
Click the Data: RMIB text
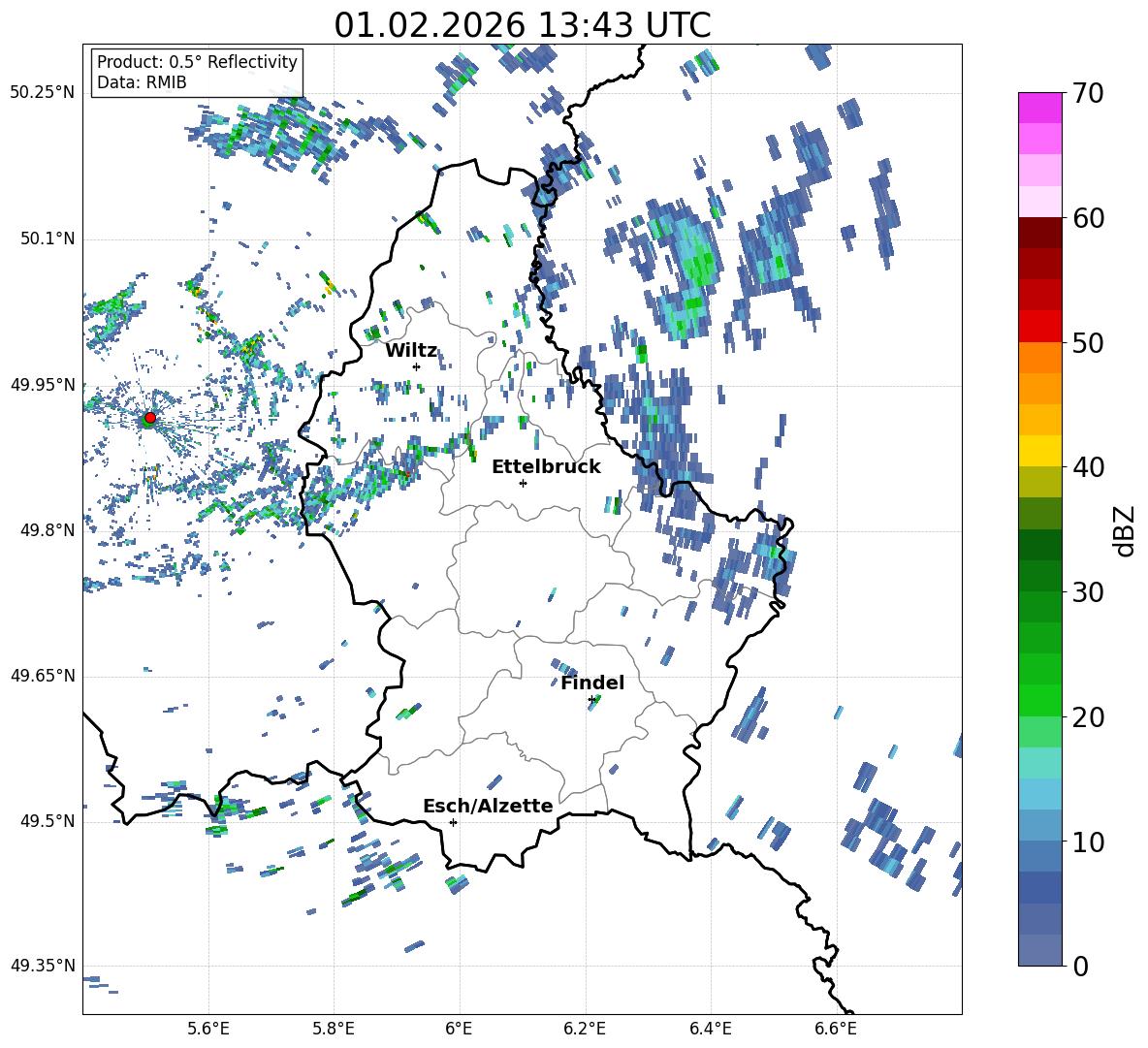pos(142,82)
